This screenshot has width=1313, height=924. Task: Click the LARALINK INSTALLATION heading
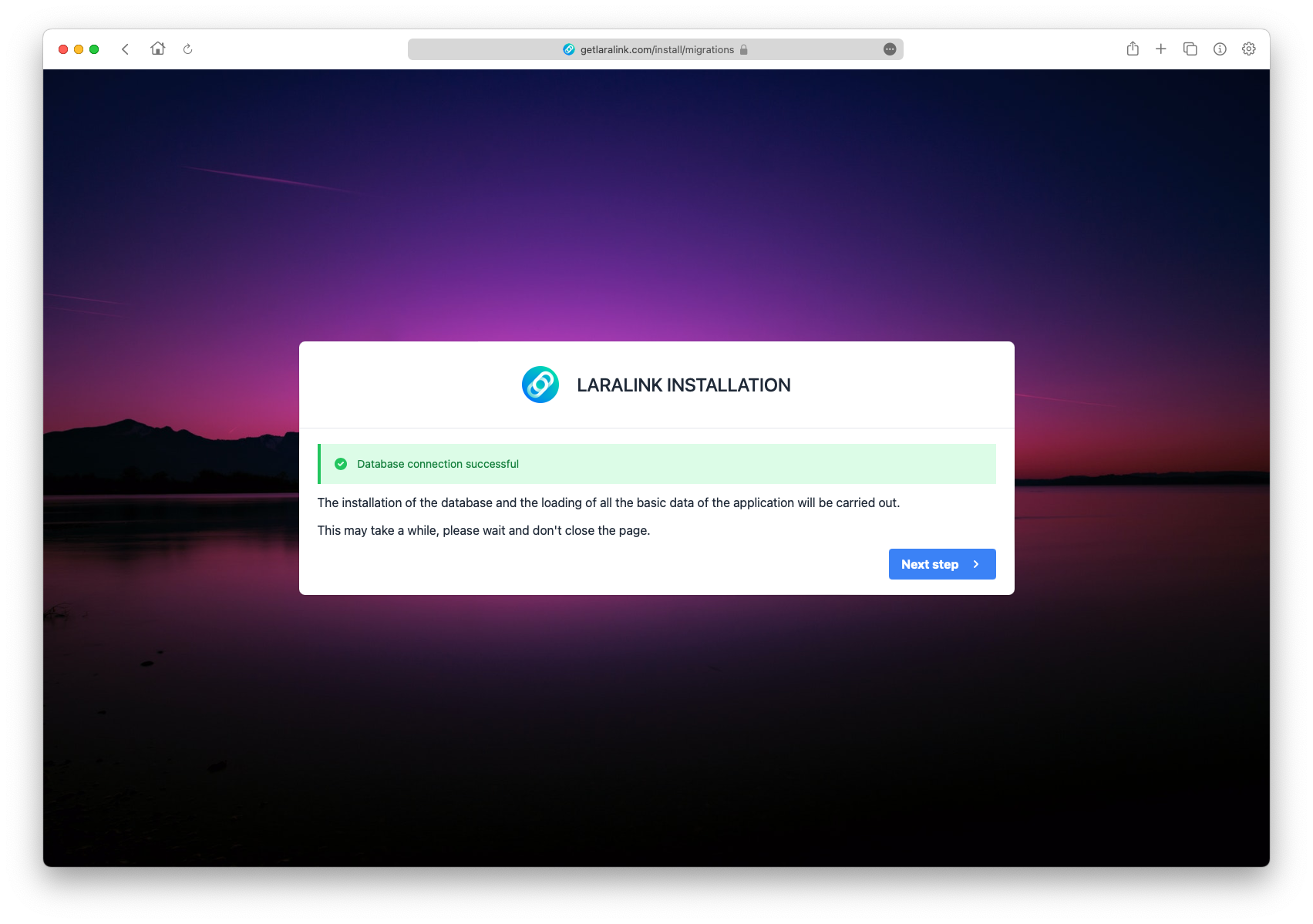[x=683, y=385]
